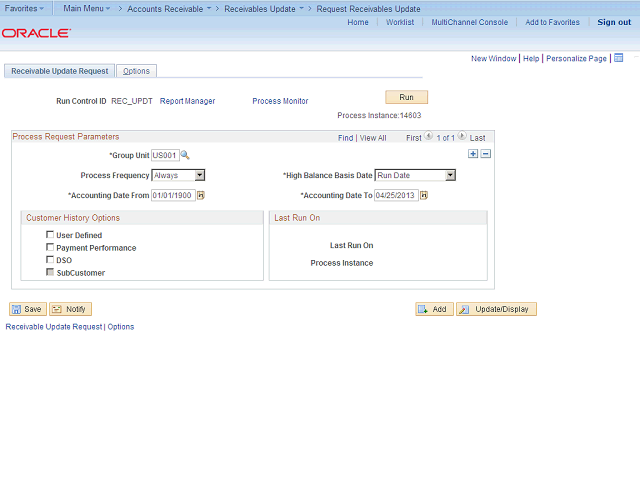The image size is (640, 480).
Task: Focus the Accounting Date From field
Action: tap(173, 196)
